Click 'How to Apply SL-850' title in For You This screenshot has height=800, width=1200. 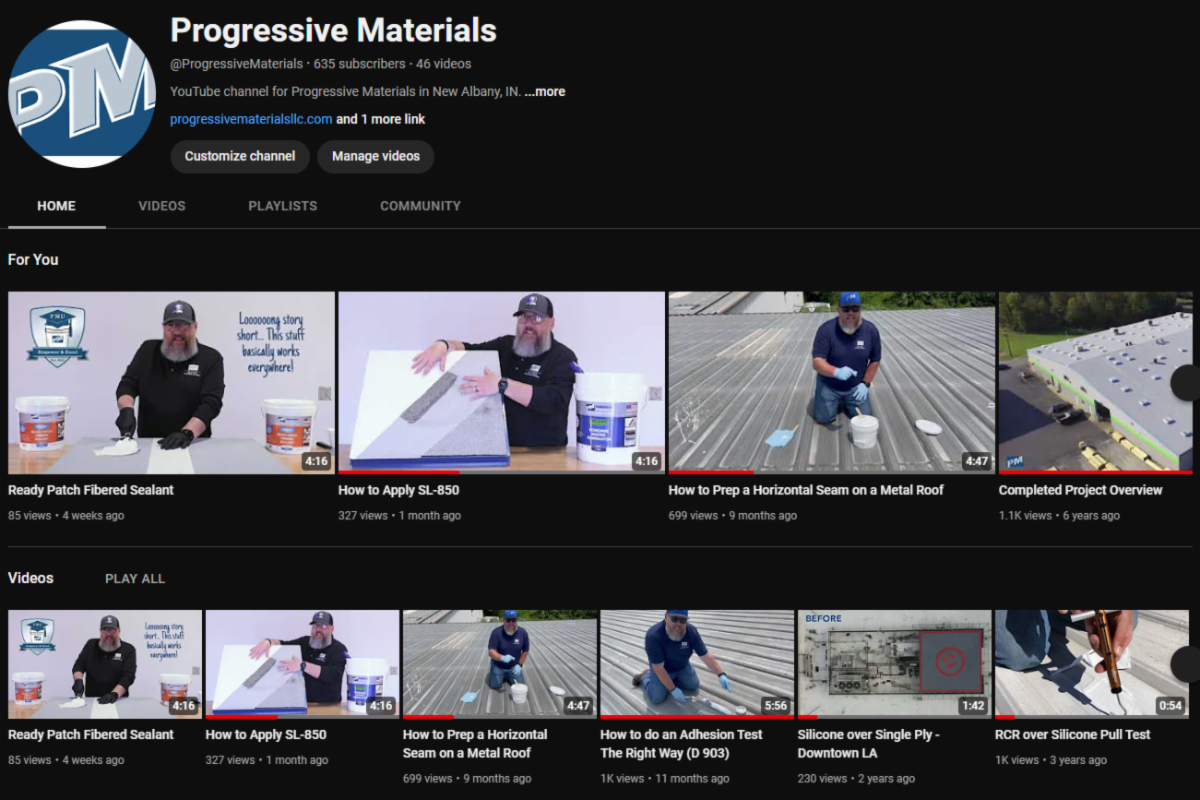(x=399, y=490)
